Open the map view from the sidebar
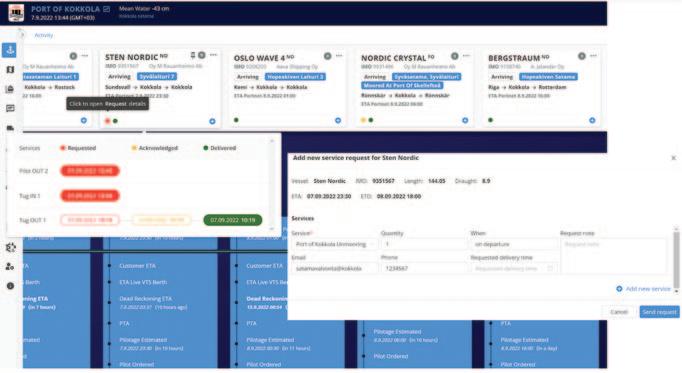The width and height of the screenshot is (682, 373). [x=10, y=70]
